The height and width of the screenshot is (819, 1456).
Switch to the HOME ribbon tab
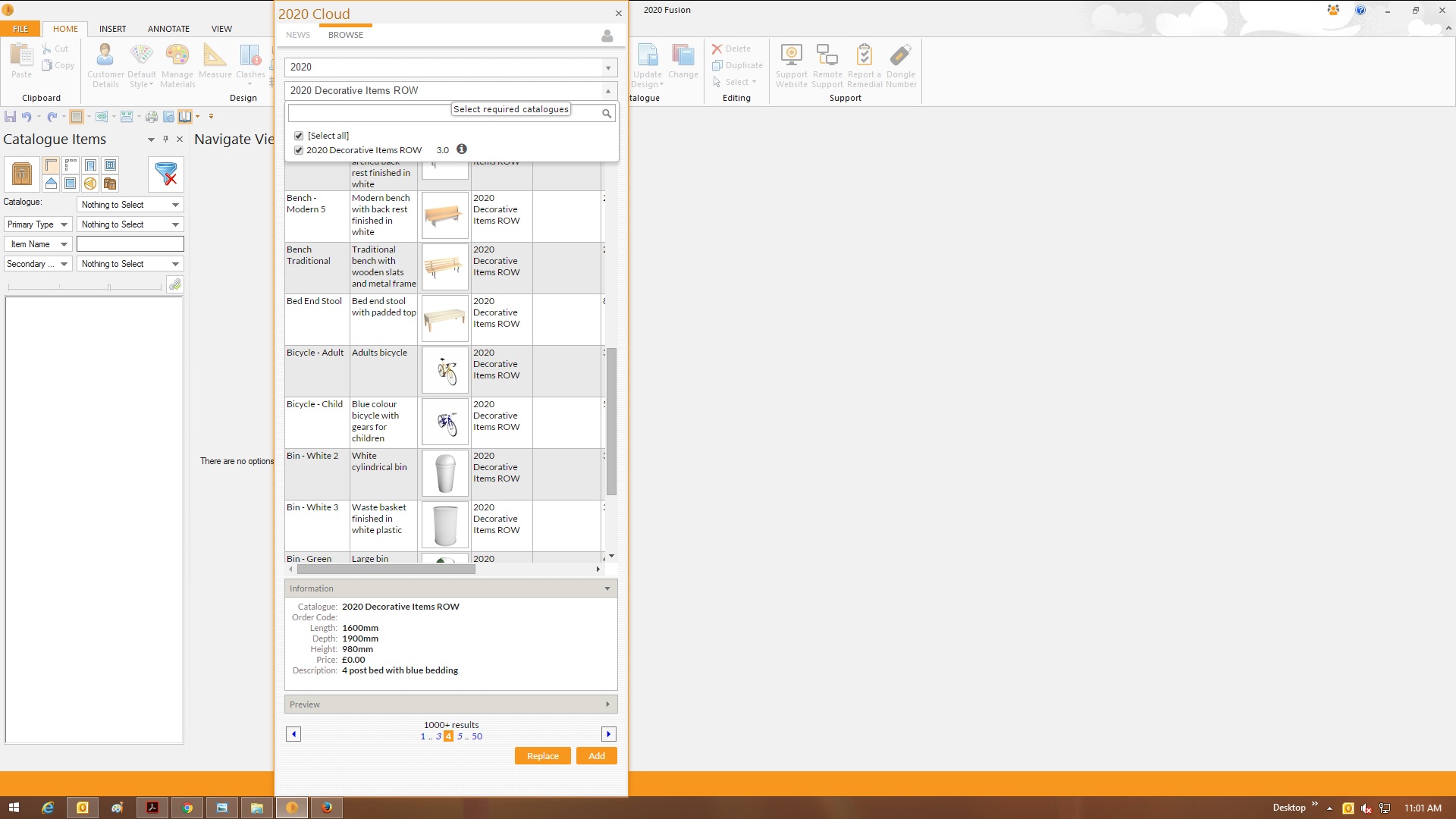(x=65, y=29)
